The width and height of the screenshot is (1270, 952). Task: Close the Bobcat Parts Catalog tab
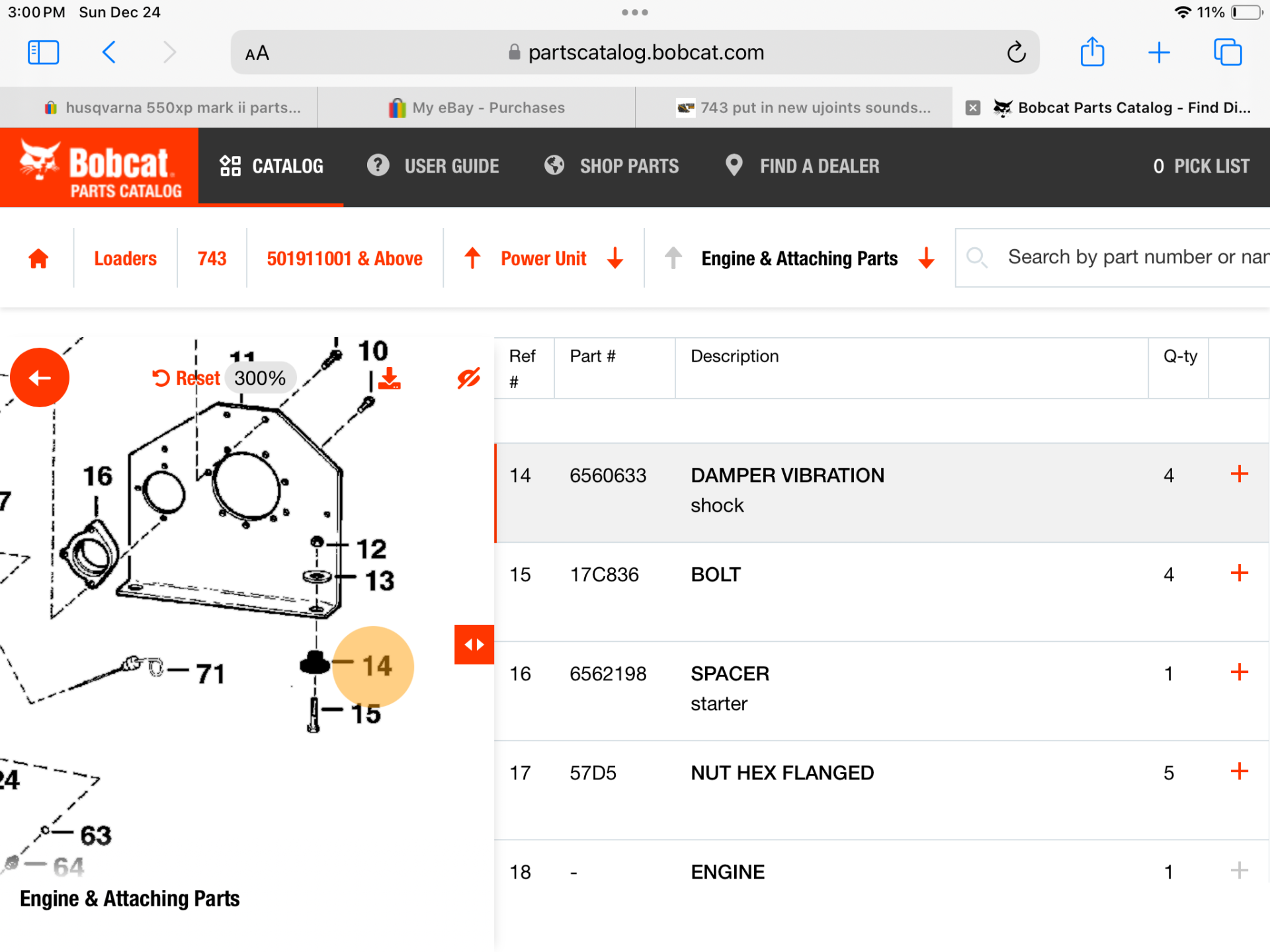pos(972,108)
